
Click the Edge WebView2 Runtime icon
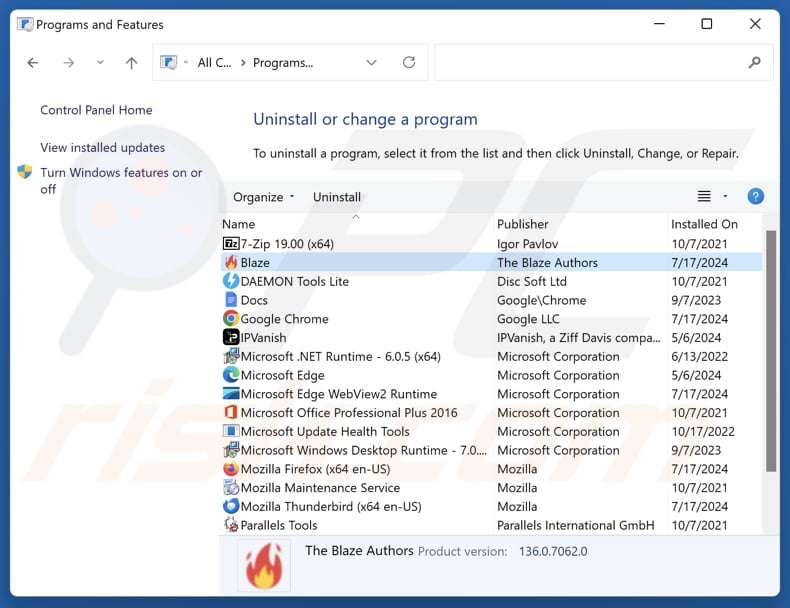[x=231, y=393]
